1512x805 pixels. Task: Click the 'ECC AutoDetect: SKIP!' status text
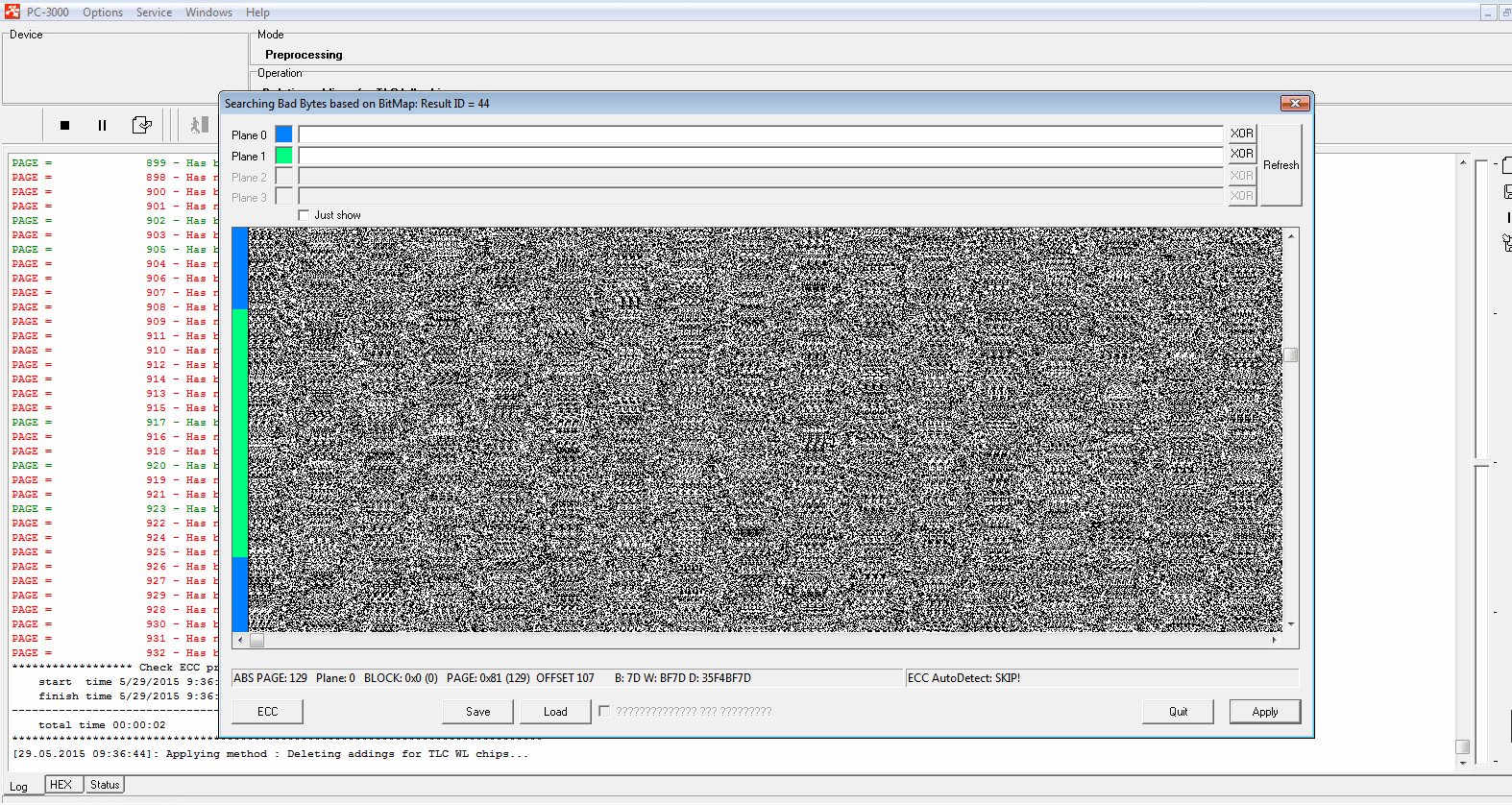(963, 678)
